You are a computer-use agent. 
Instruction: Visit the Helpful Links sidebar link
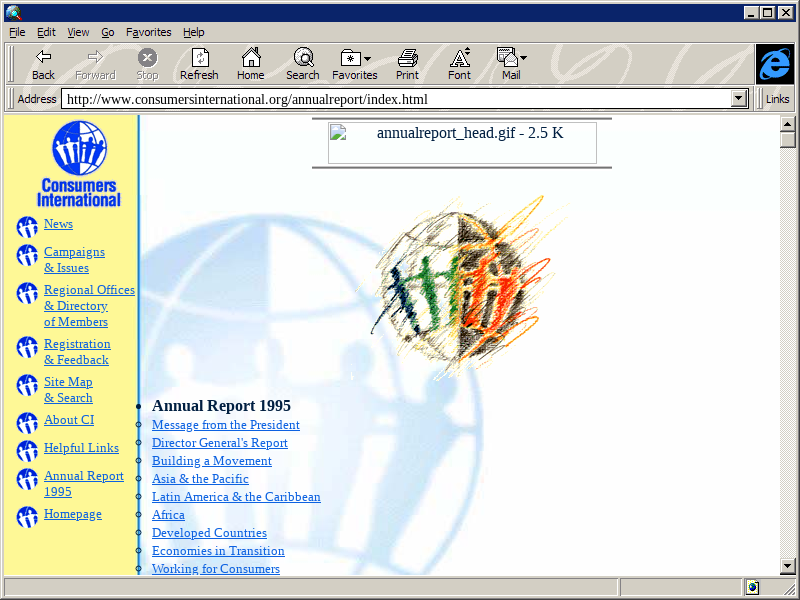[x=81, y=448]
